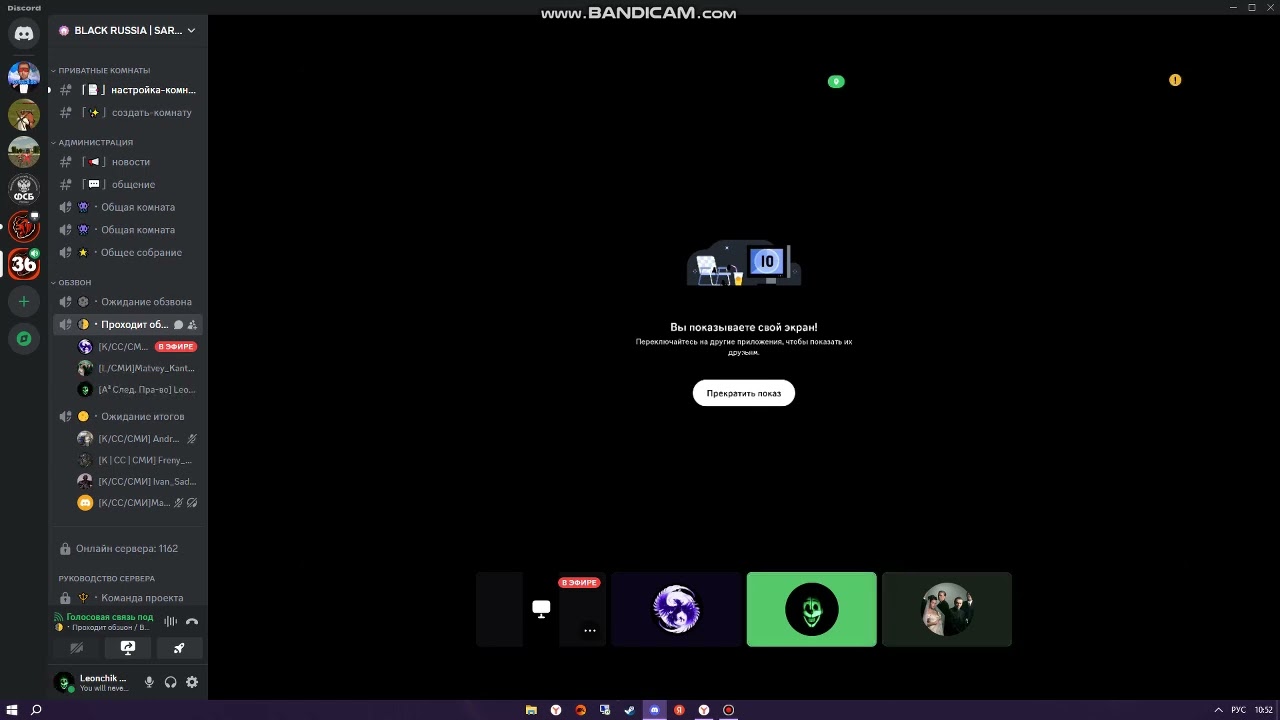Toggle noise suppression waveform icon

[x=170, y=622]
